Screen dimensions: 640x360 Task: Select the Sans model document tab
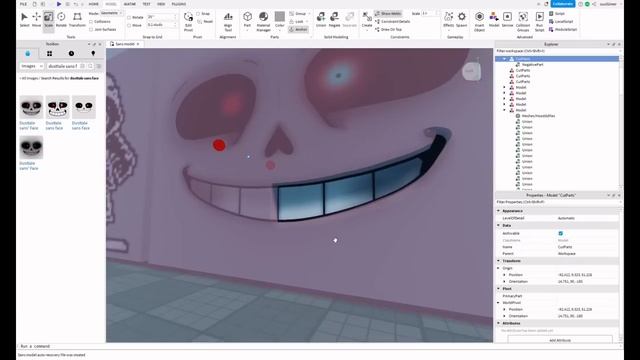(124, 44)
